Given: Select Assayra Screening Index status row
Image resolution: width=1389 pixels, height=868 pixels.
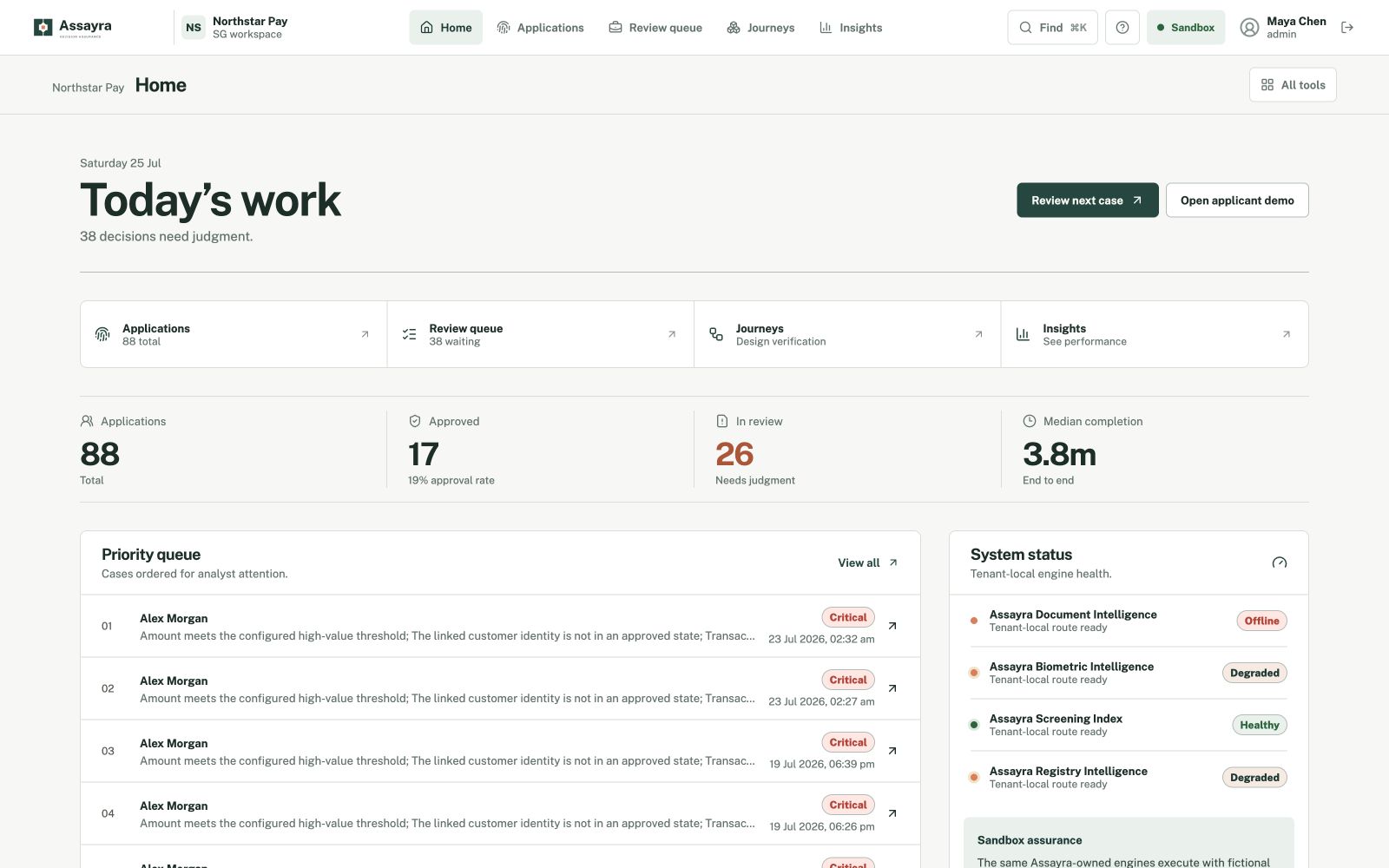Looking at the screenshot, I should 1129,725.
